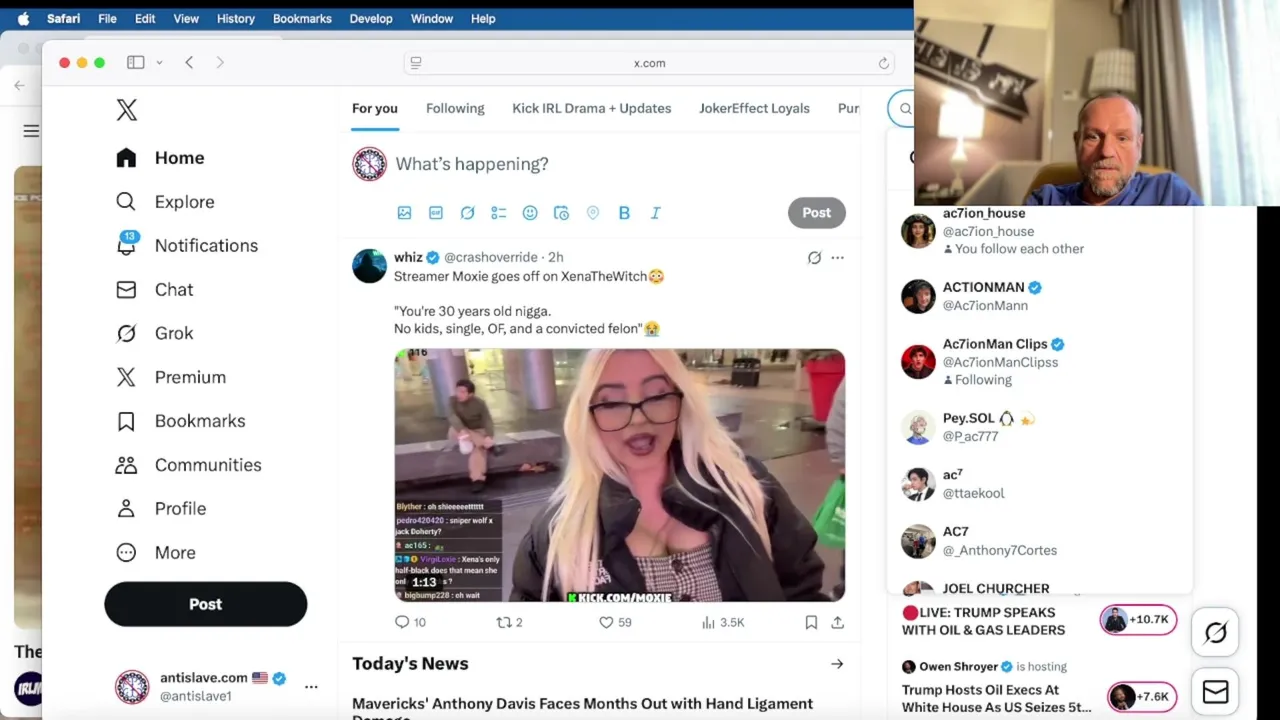Click the Grok enhance icon in composer
The width and height of the screenshot is (1280, 720).
[x=467, y=213]
